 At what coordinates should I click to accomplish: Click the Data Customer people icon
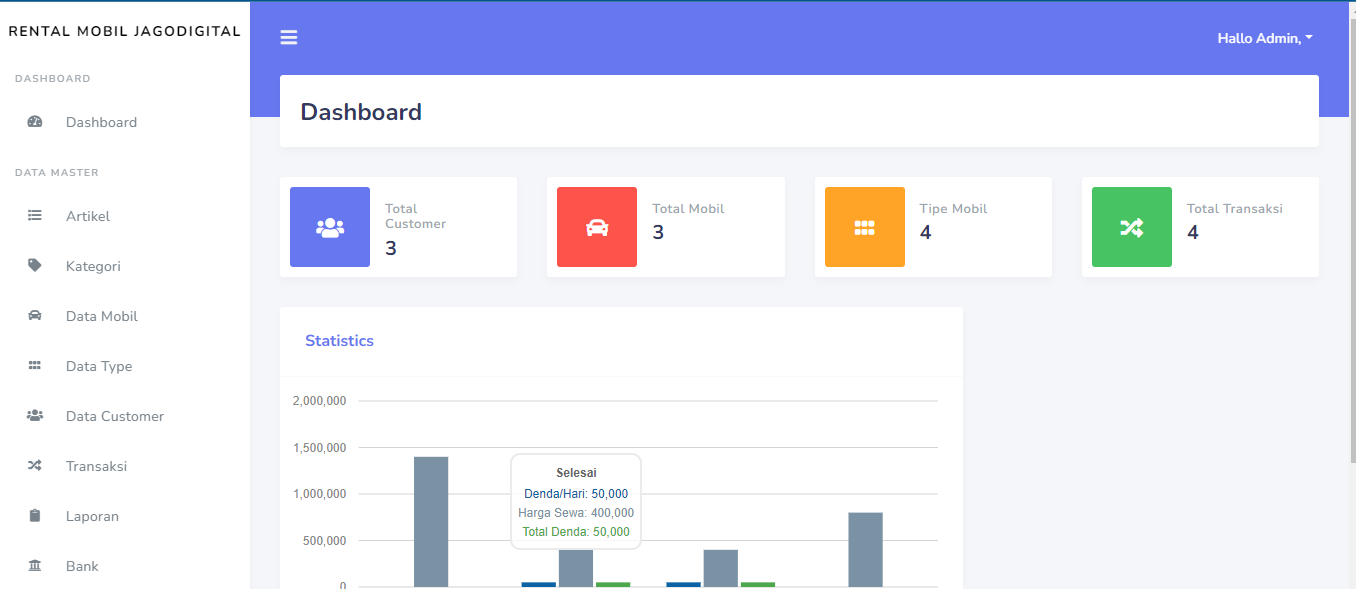coord(35,416)
